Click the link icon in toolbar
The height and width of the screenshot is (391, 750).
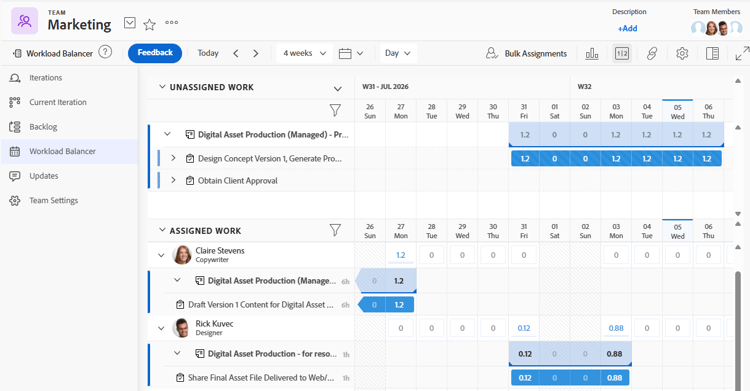[651, 54]
